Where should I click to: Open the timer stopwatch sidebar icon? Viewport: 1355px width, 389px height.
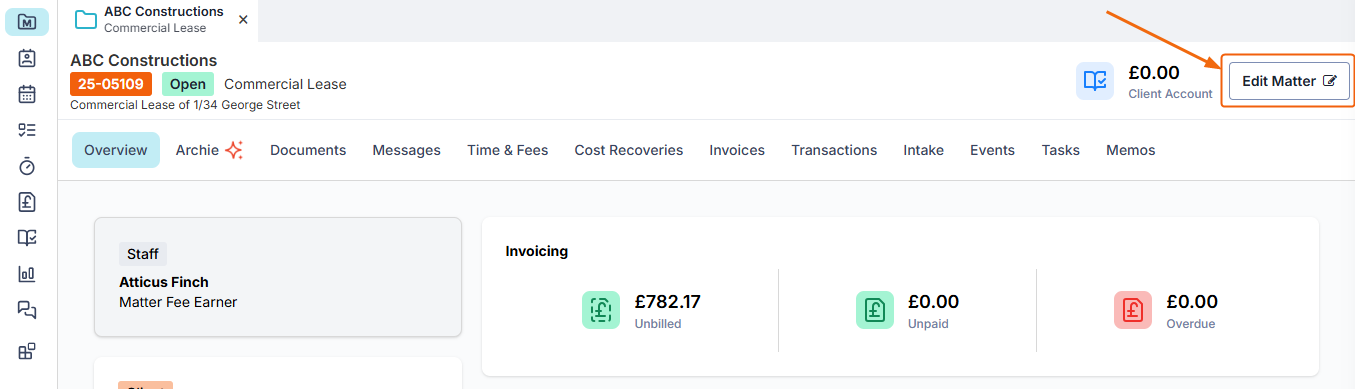click(x=27, y=166)
